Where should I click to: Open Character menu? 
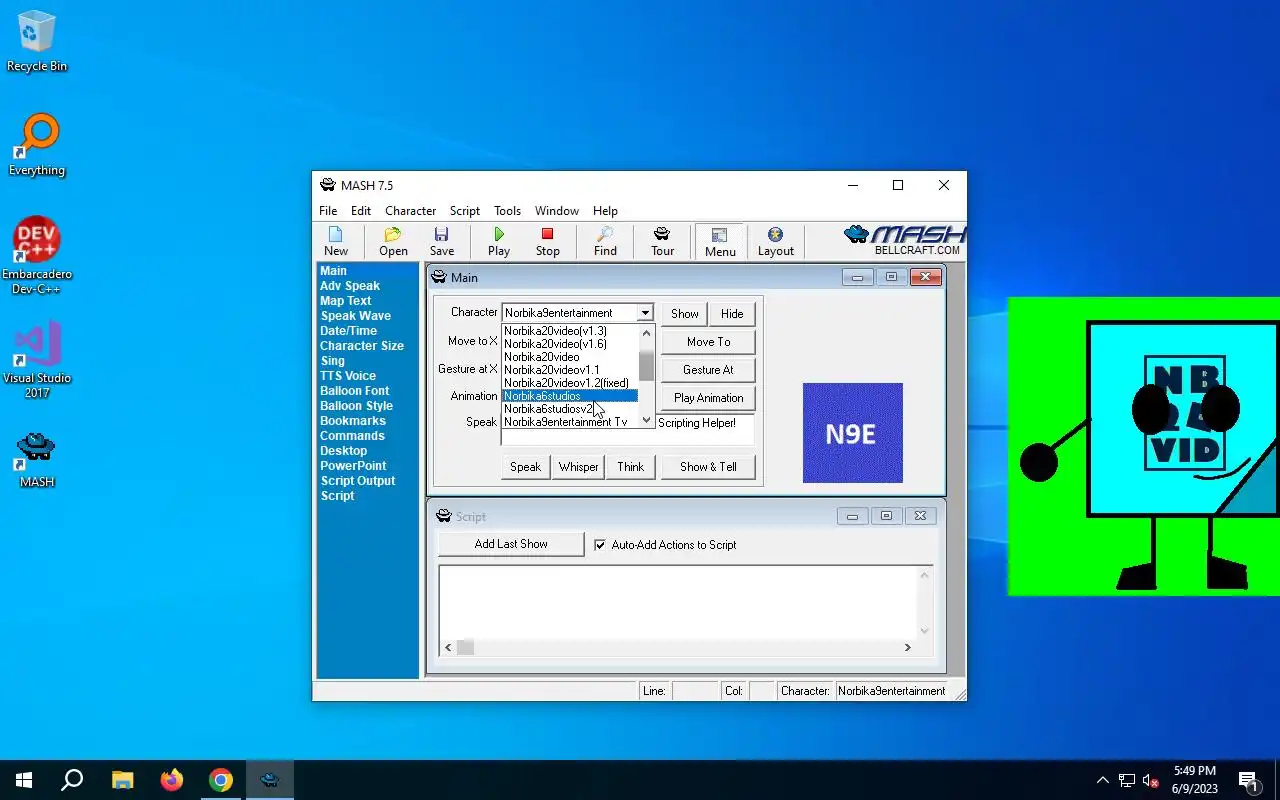410,211
